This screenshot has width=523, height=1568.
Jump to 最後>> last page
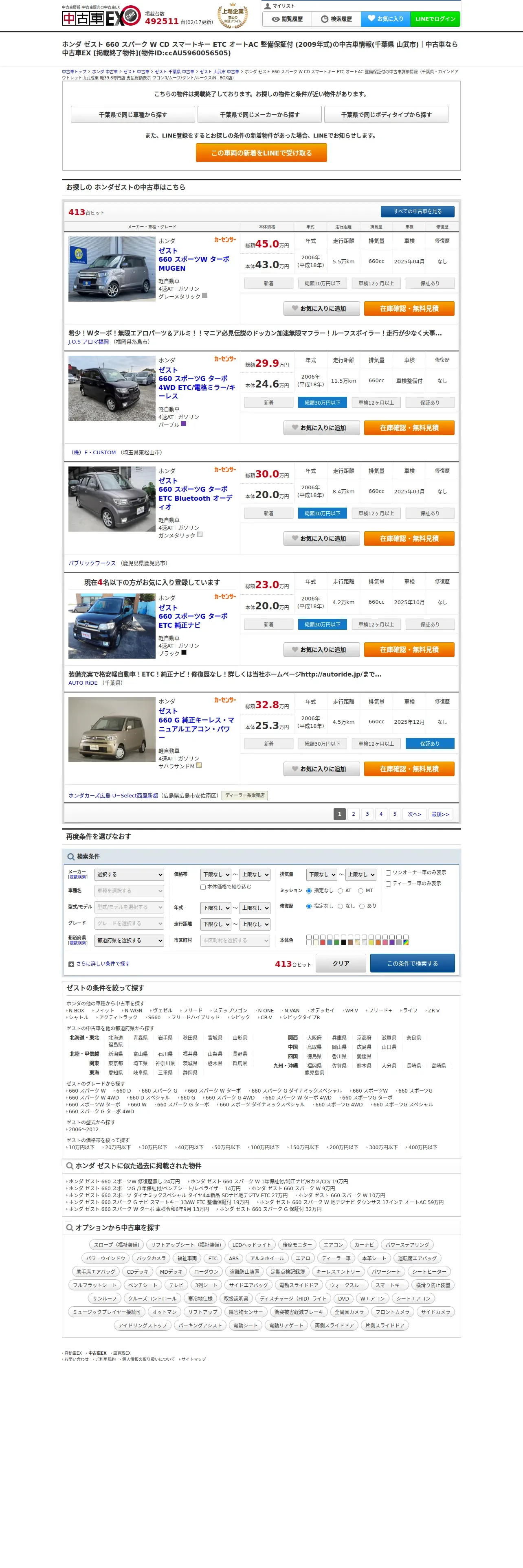click(440, 815)
